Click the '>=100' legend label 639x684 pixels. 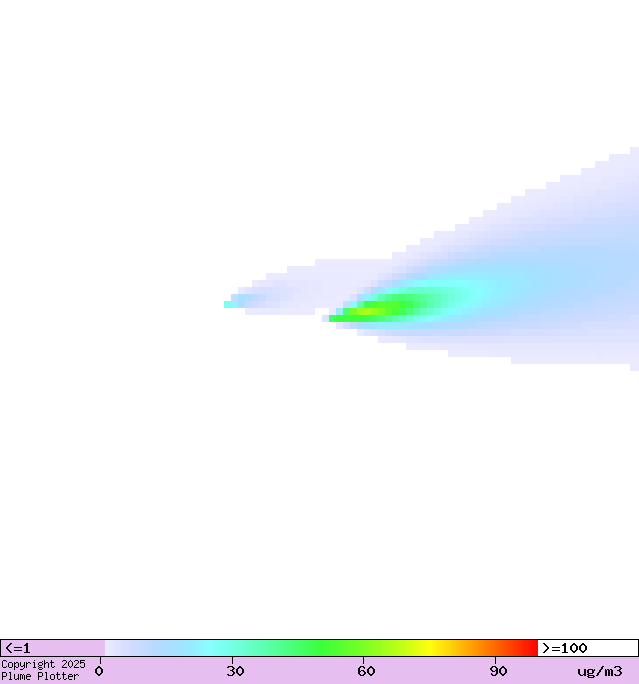564,648
